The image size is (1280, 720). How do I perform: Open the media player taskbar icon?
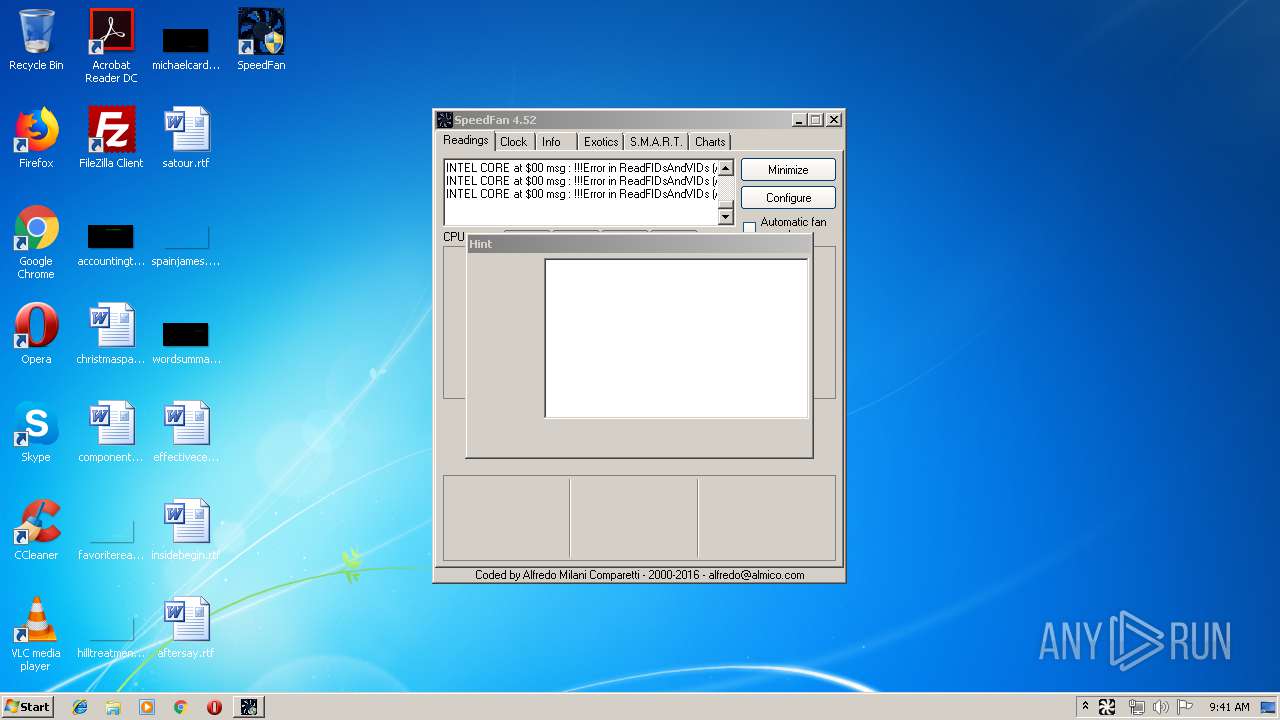tap(147, 707)
